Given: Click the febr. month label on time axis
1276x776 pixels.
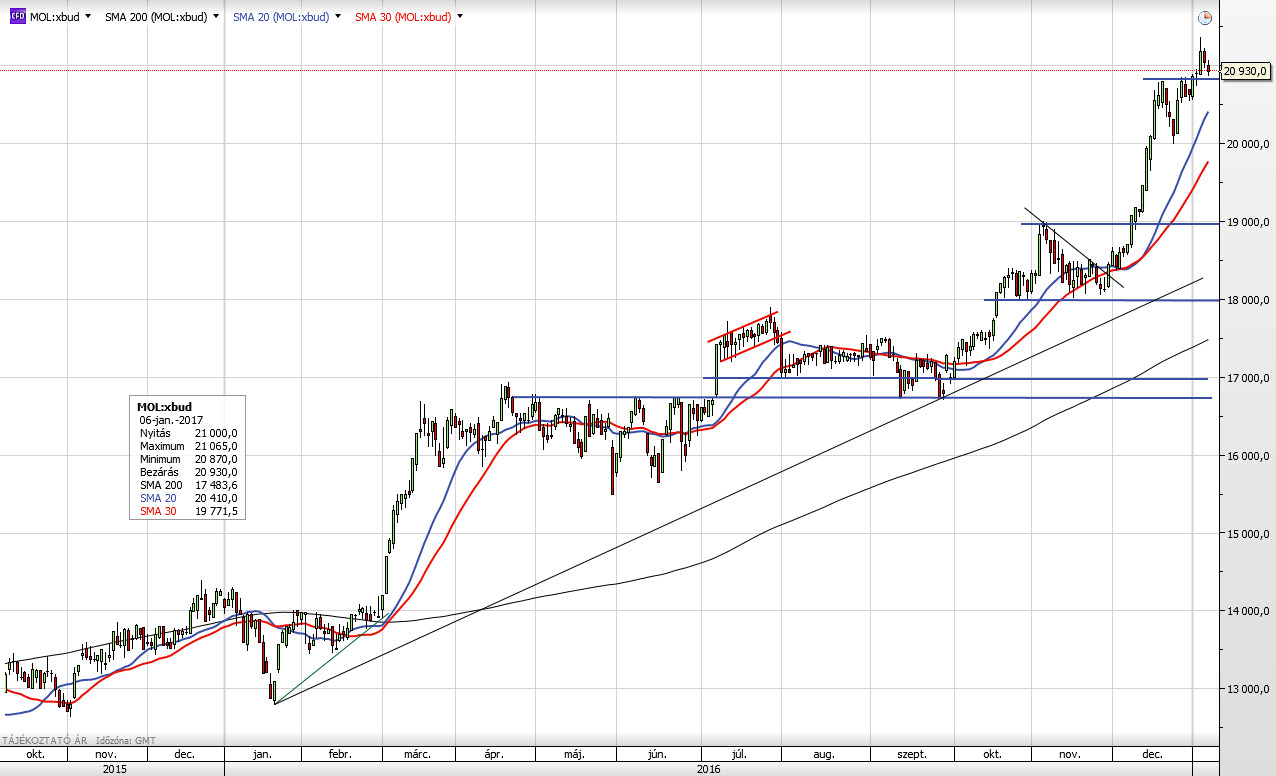Looking at the screenshot, I should click(x=341, y=754).
